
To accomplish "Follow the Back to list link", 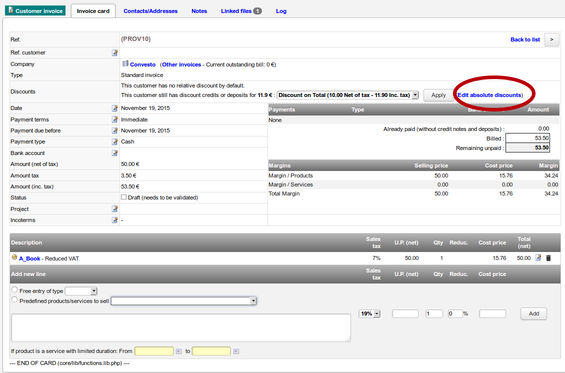I will (x=525, y=40).
